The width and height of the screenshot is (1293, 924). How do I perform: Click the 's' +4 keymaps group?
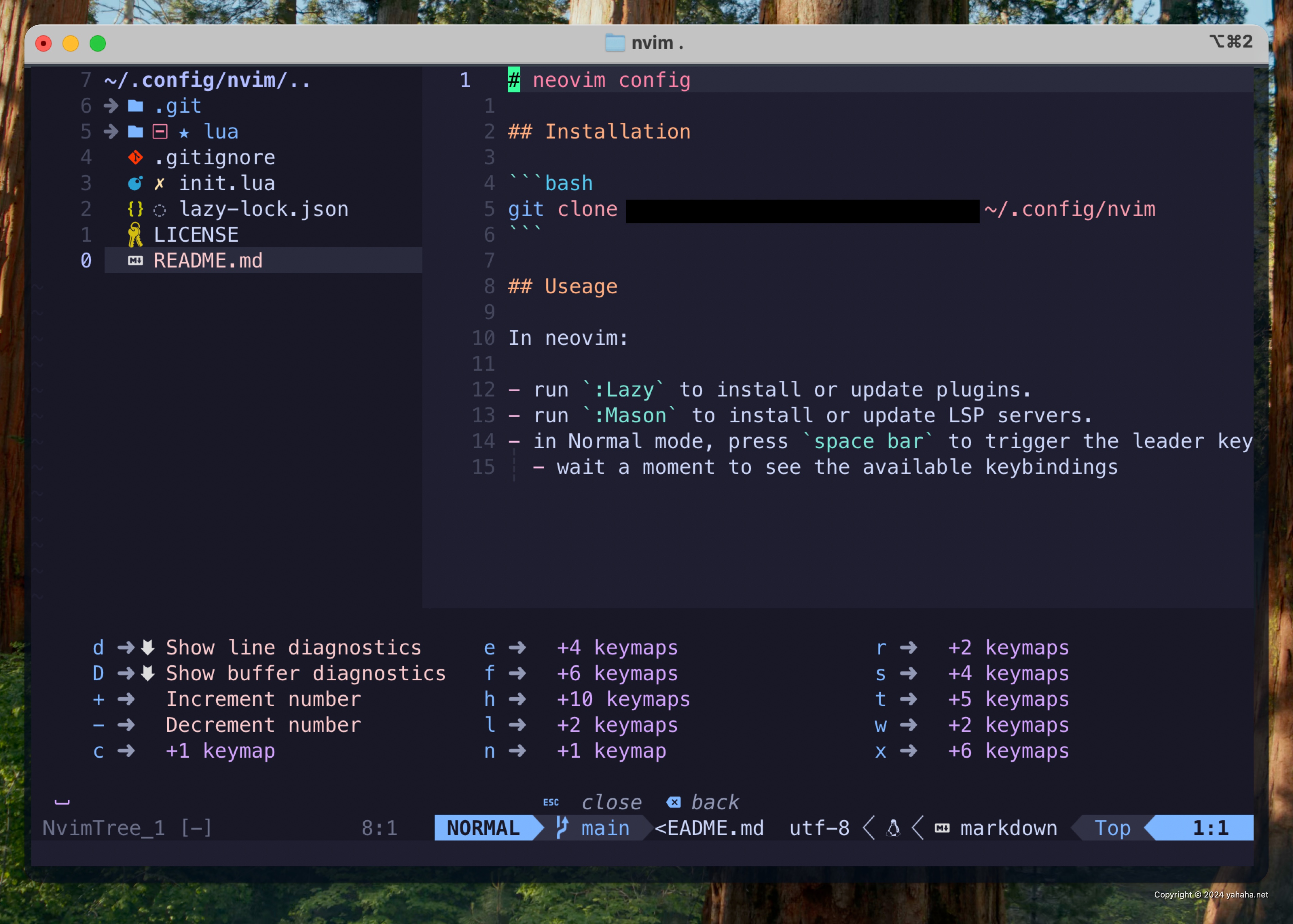972,674
